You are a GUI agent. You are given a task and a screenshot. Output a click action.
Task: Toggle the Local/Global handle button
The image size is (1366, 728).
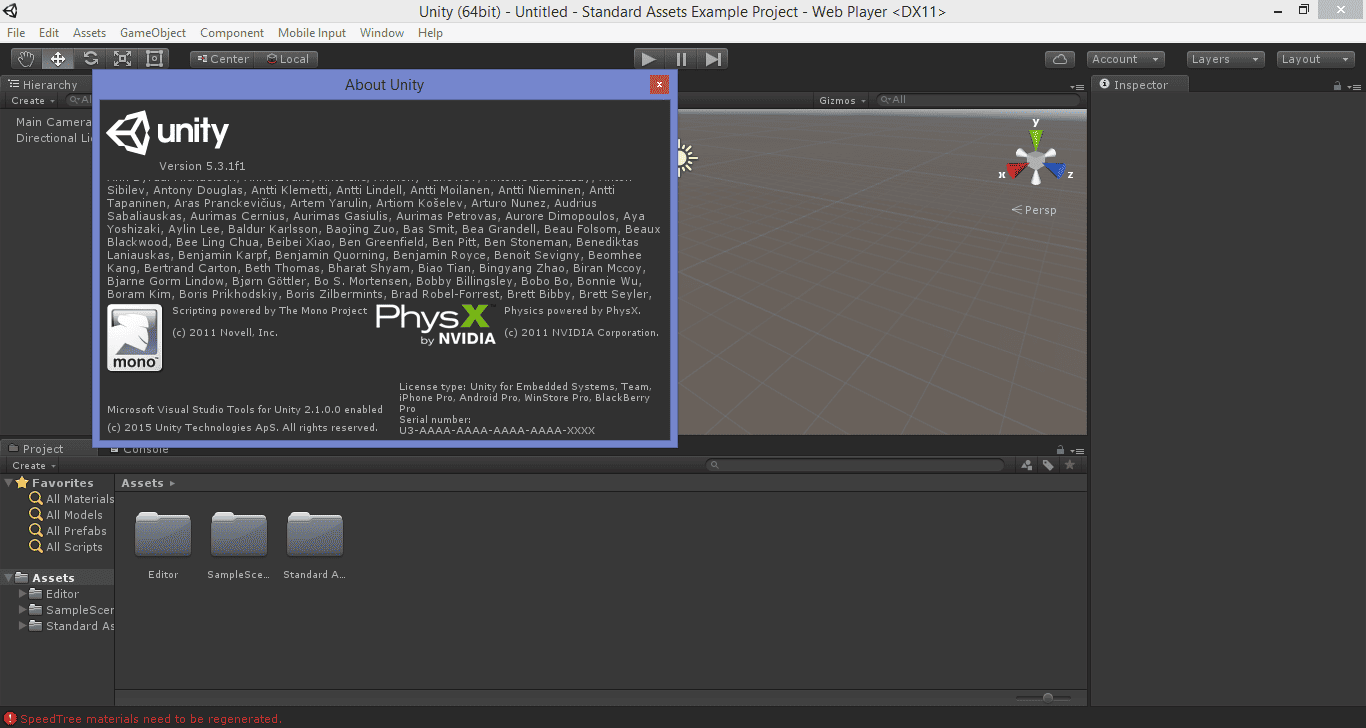pyautogui.click(x=286, y=59)
